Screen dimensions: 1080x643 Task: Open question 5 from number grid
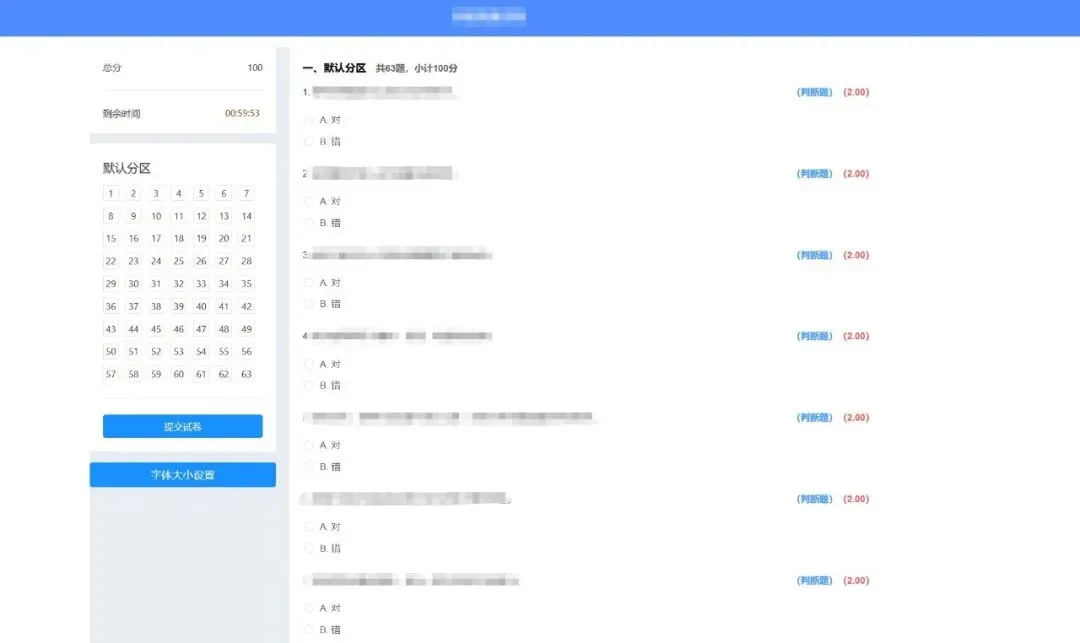point(201,193)
